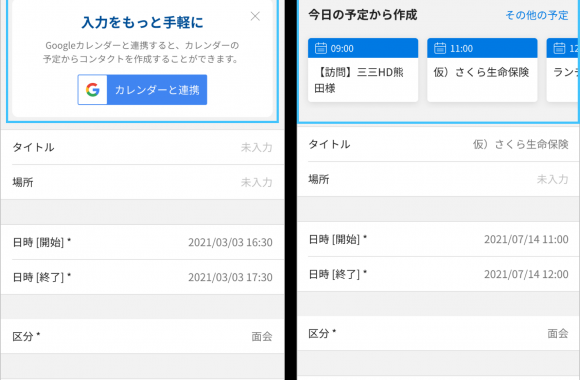Viewport: 580px width, 380px height.
Task: Connect with カレンダーと連携 button
Action: click(142, 90)
